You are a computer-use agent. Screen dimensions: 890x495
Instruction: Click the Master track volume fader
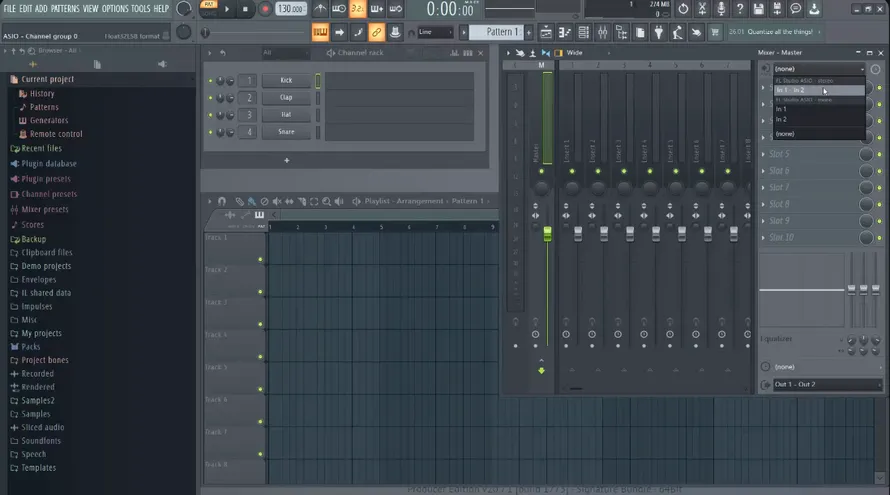(x=547, y=234)
